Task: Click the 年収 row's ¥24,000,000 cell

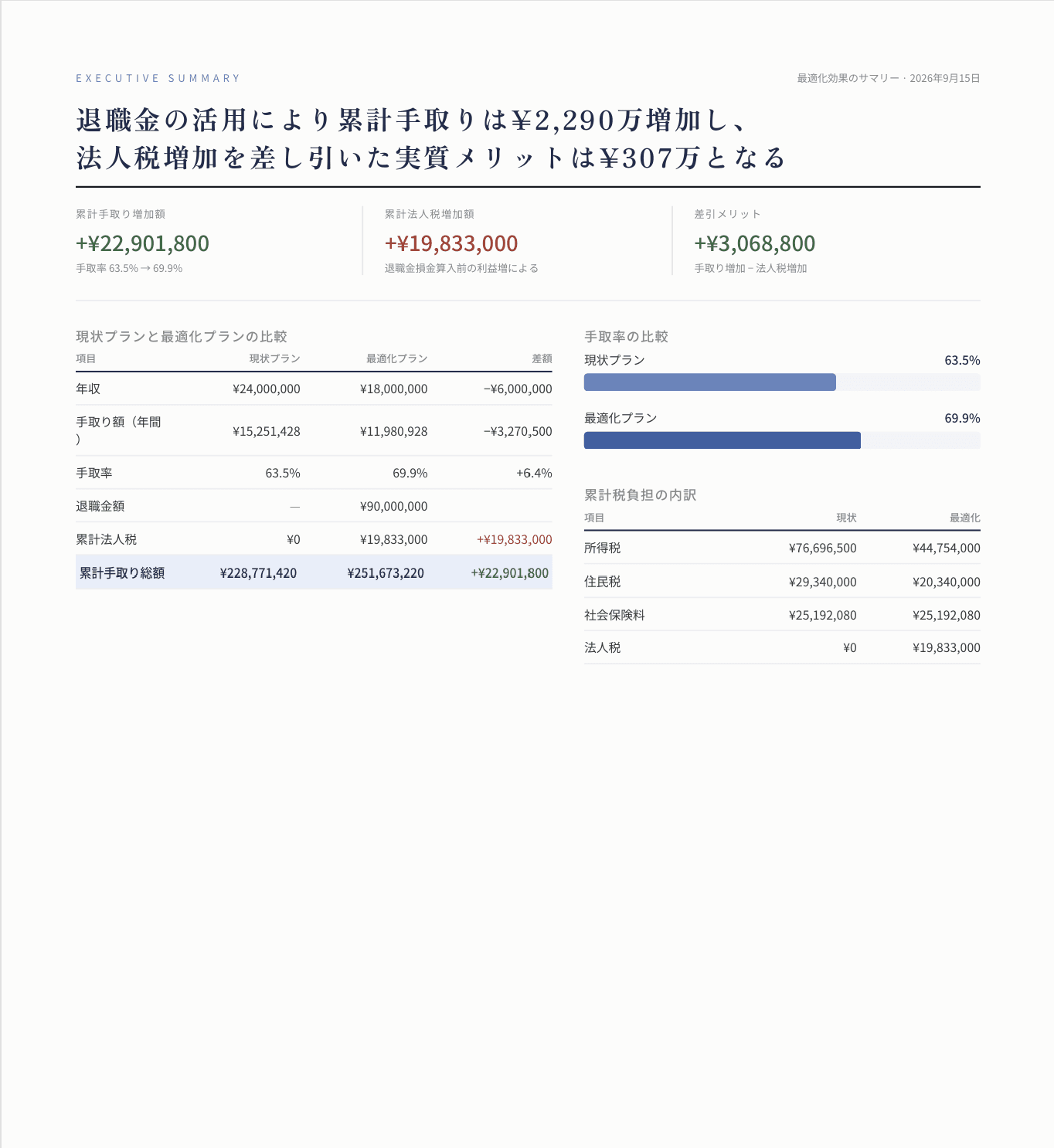Action: [267, 389]
